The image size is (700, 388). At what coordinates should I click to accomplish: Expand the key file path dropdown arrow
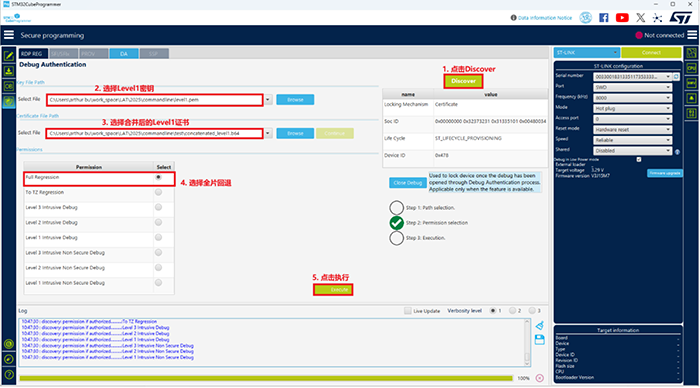click(268, 100)
